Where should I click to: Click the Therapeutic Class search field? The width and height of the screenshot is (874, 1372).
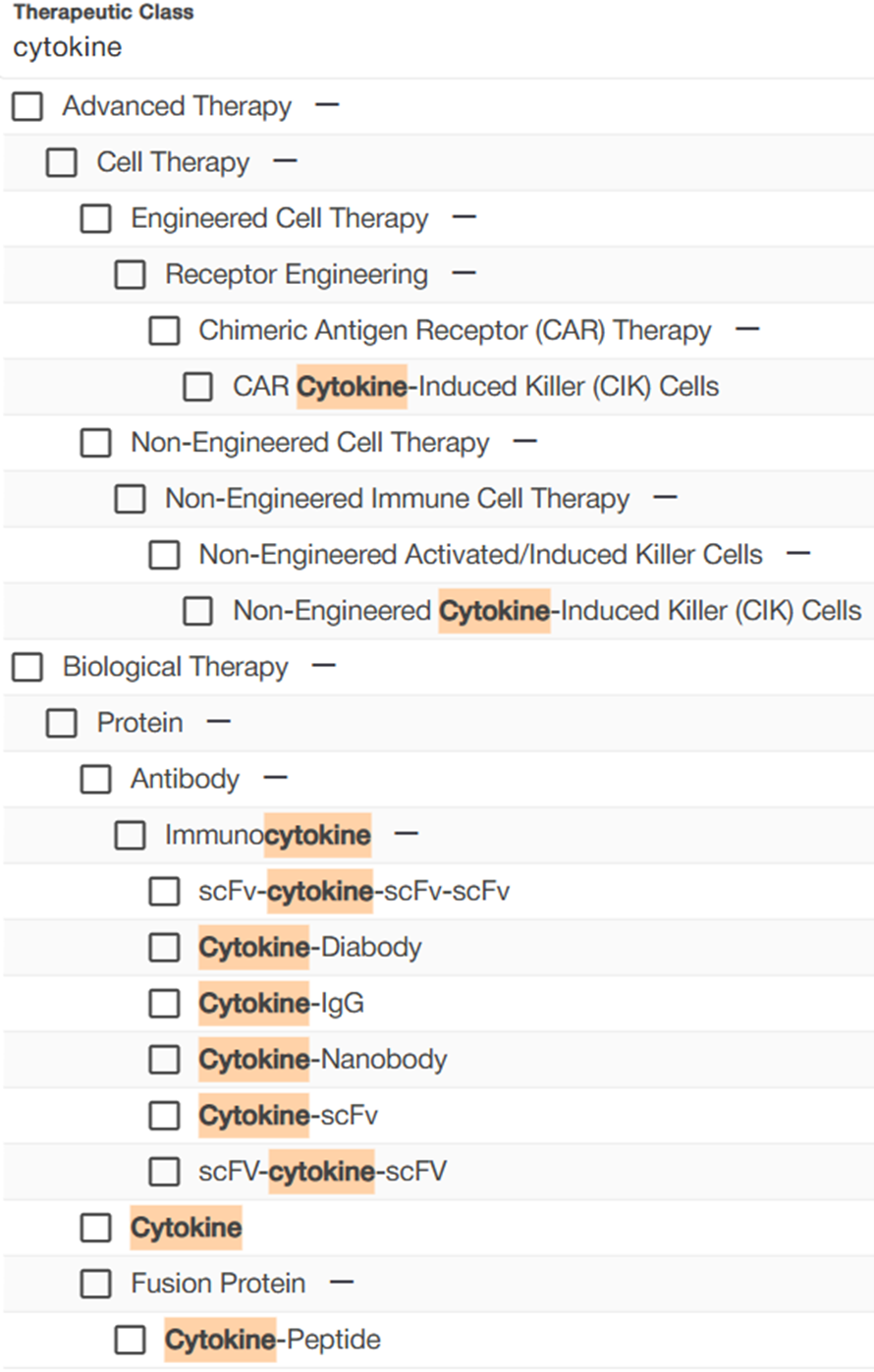[295, 47]
